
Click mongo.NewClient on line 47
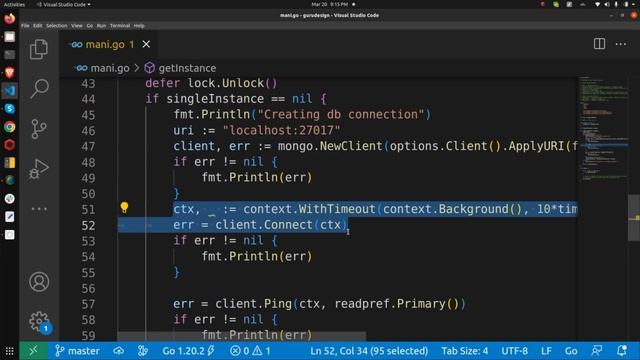pos(330,146)
